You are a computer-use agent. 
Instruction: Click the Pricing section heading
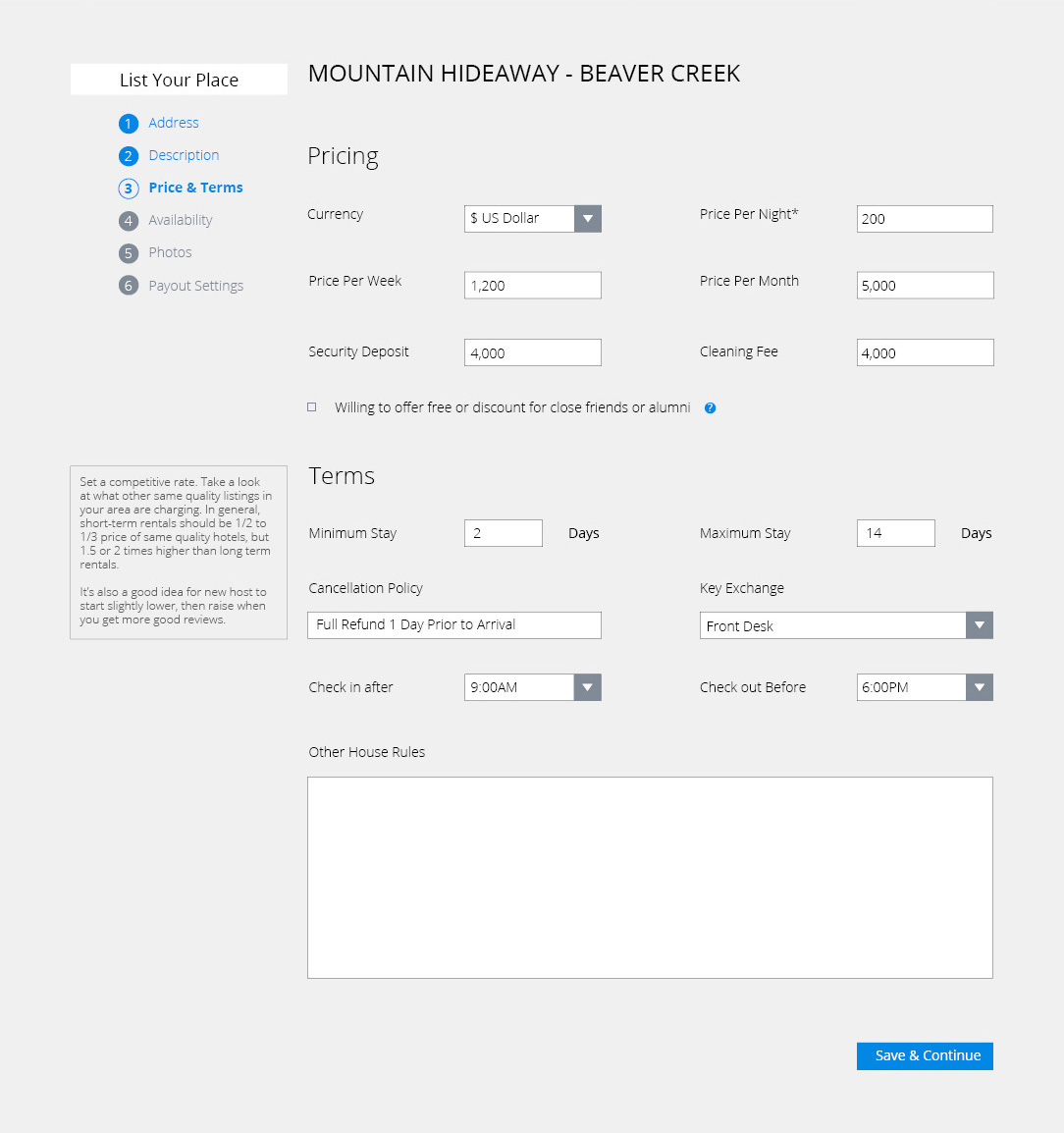[344, 157]
